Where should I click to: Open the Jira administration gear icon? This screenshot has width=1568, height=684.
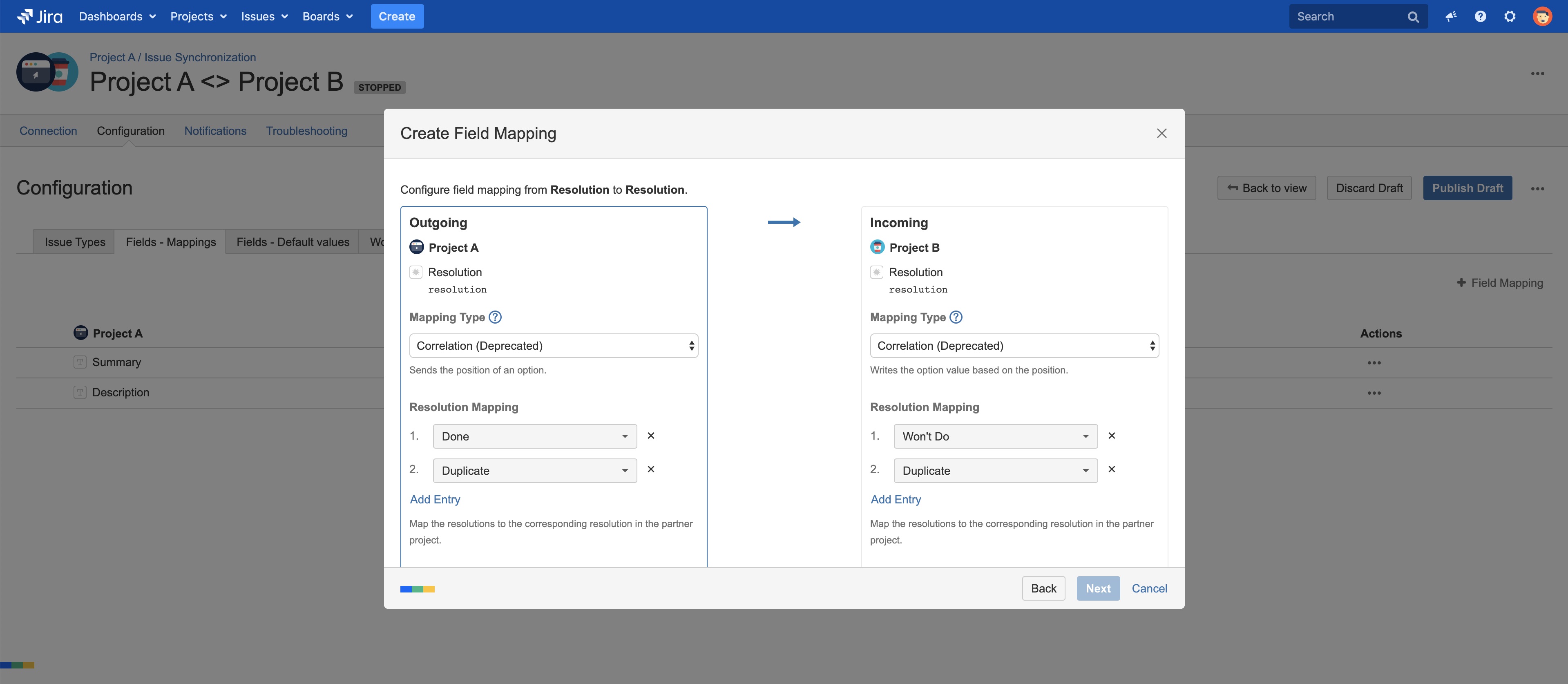(1510, 16)
